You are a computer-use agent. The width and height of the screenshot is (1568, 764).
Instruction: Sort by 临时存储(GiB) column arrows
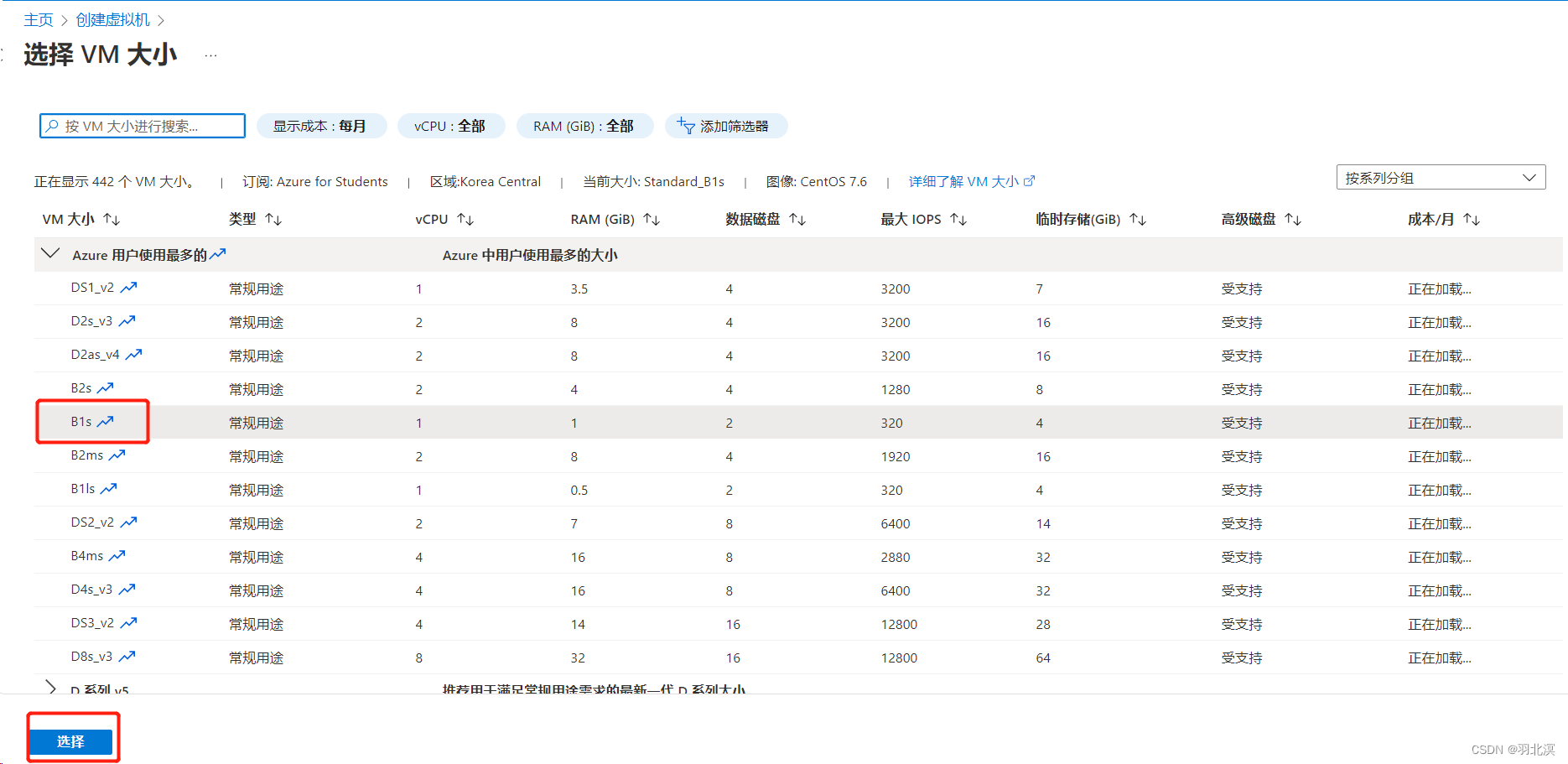tap(1138, 219)
